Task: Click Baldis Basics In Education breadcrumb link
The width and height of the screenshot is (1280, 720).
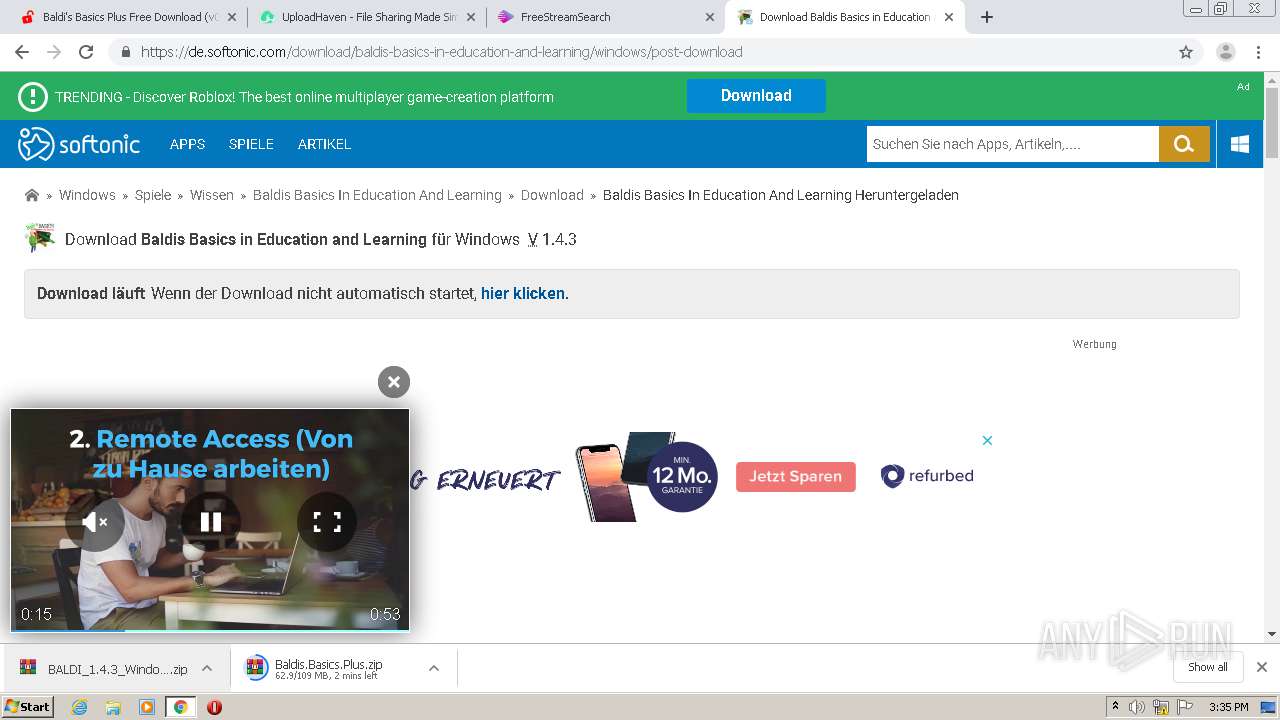Action: [x=377, y=195]
